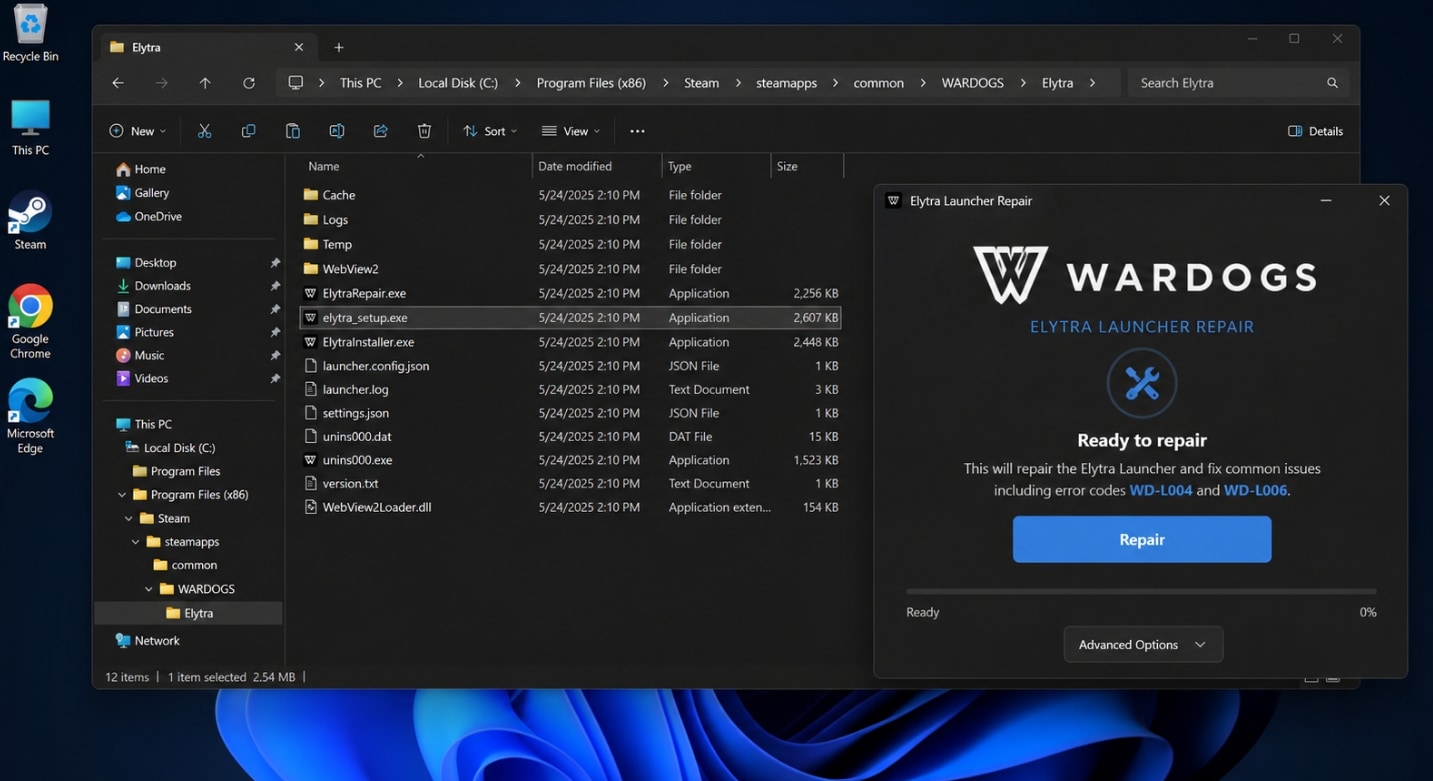The width and height of the screenshot is (1433, 781).
Task: Toggle the Details pane button
Action: pos(1315,131)
